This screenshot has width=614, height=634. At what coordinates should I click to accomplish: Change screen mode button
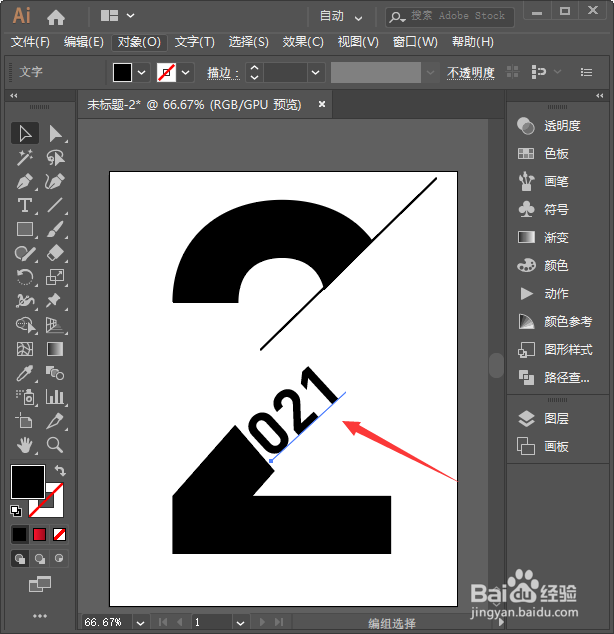point(40,584)
